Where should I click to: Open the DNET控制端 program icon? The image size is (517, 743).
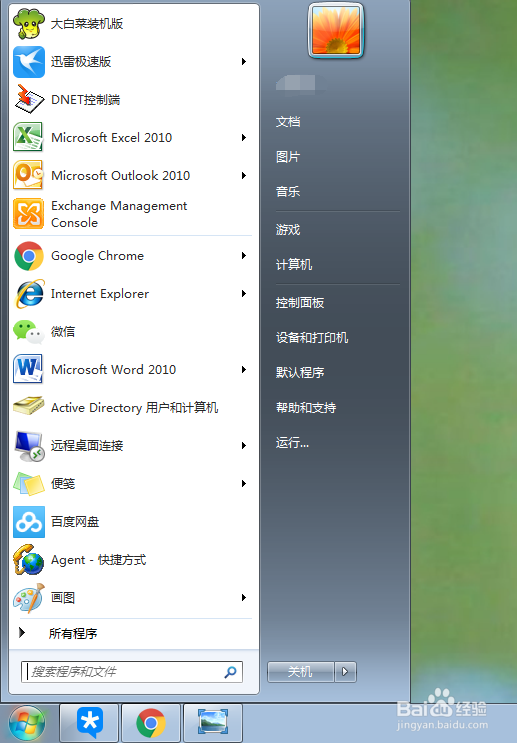(29, 100)
